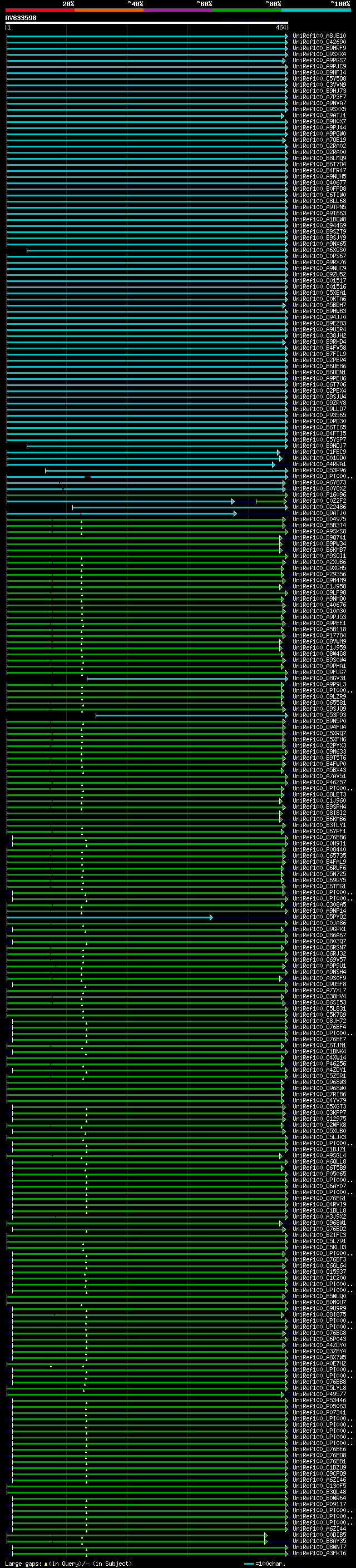Select the UniRef100_Q9SXX4 label

(x=319, y=54)
